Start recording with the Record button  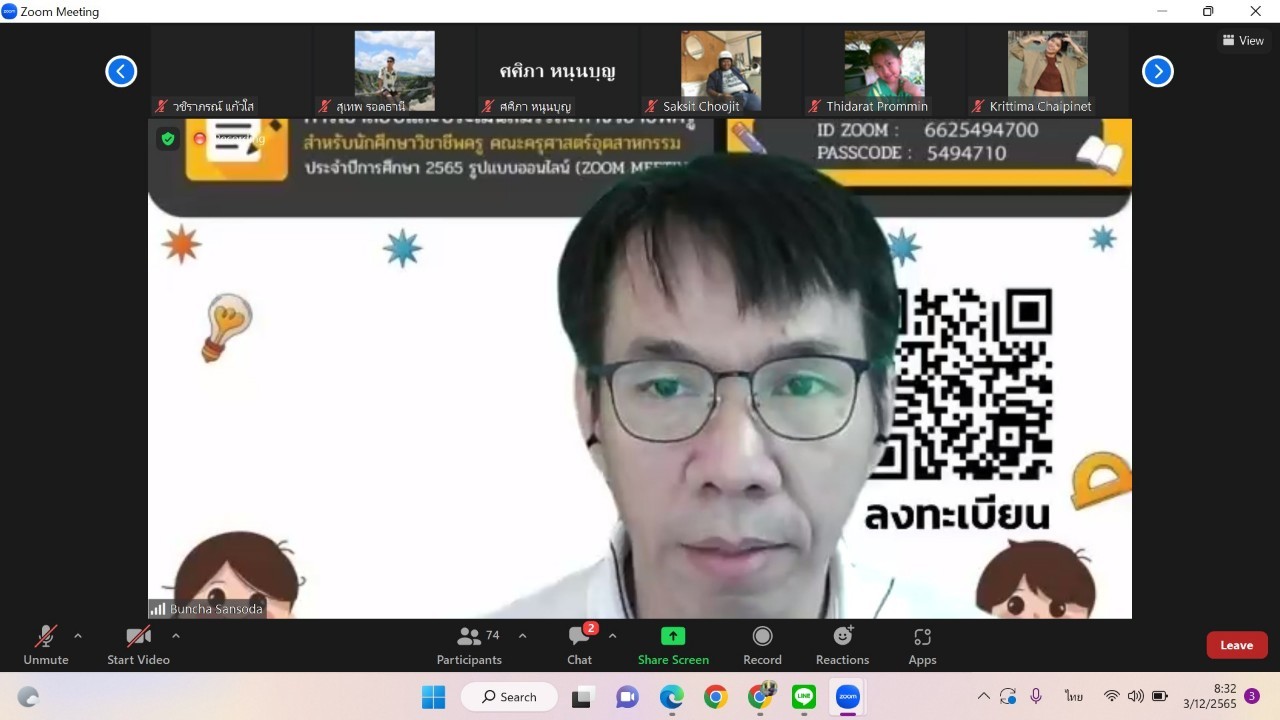point(762,645)
